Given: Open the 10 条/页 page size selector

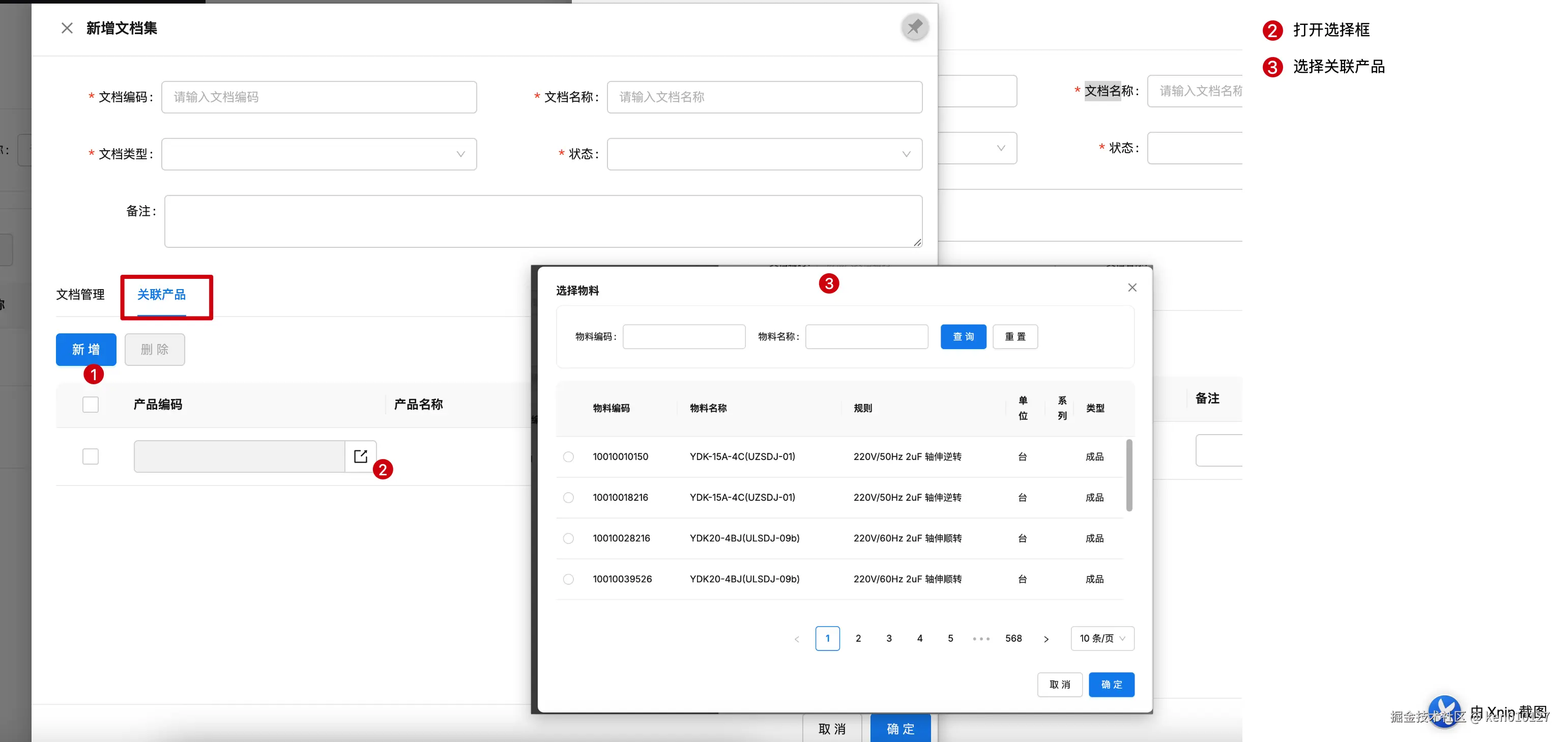Looking at the screenshot, I should pyautogui.click(x=1102, y=638).
